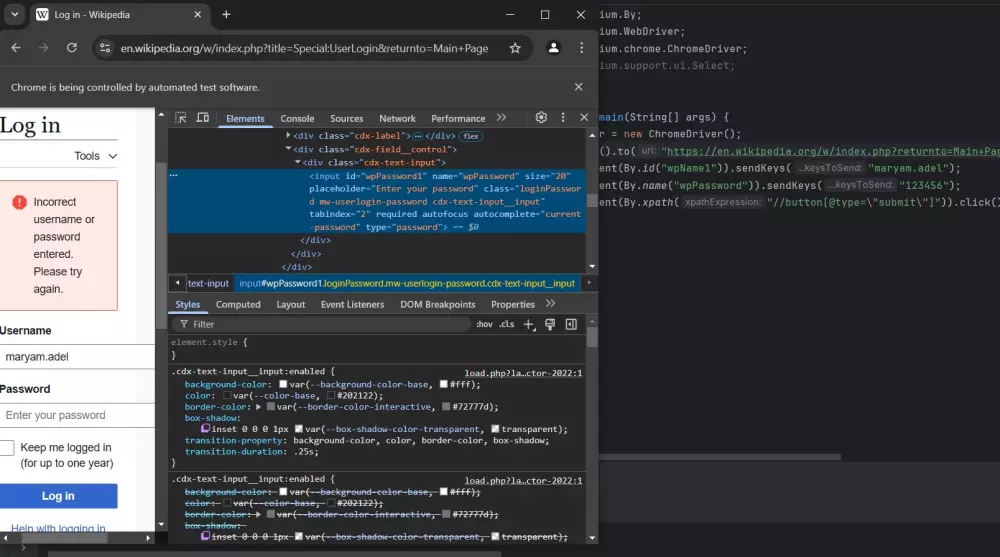Click the #fff background color swatch in first rule

443,384
